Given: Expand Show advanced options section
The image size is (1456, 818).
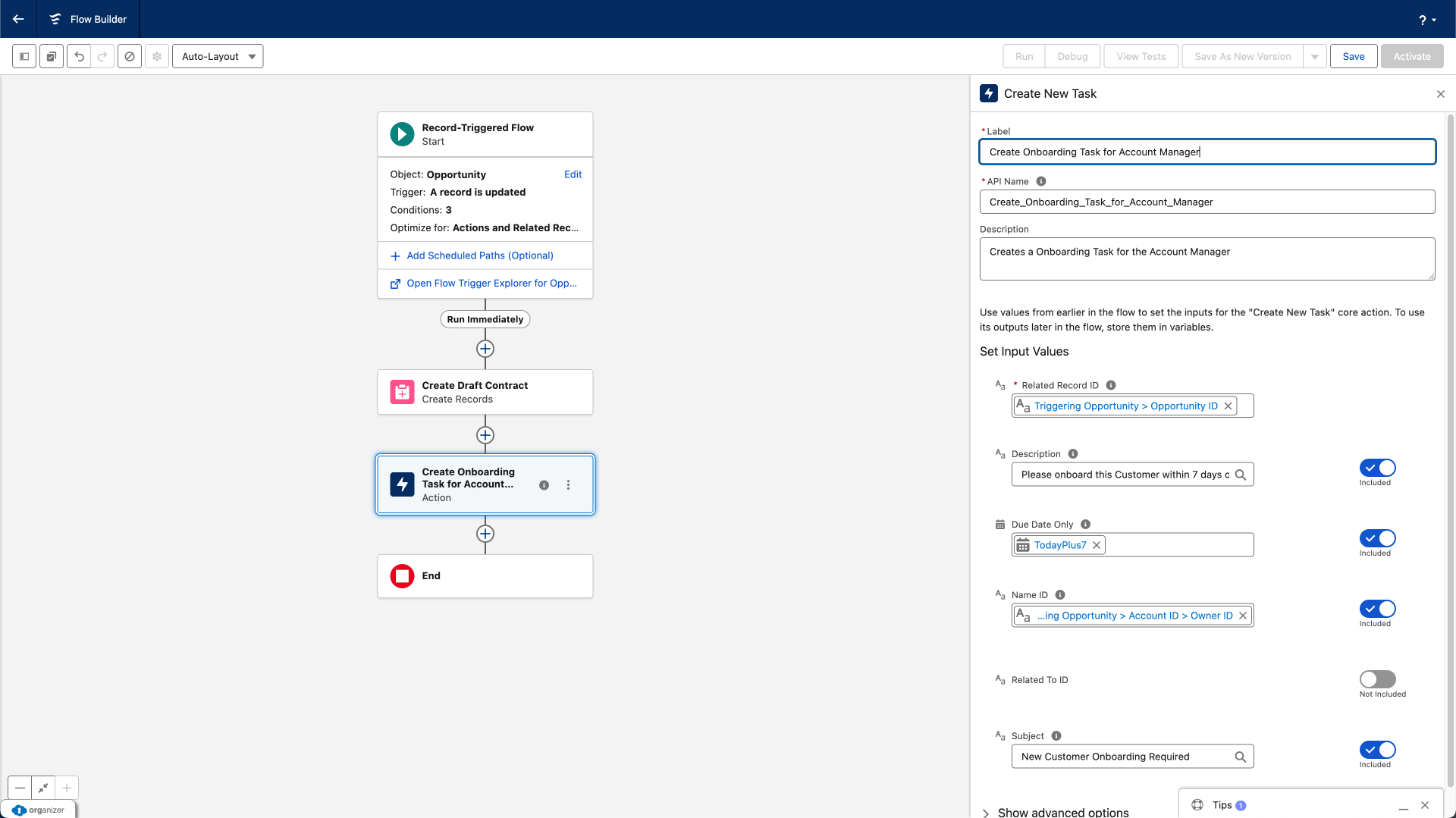Looking at the screenshot, I should (x=1062, y=812).
